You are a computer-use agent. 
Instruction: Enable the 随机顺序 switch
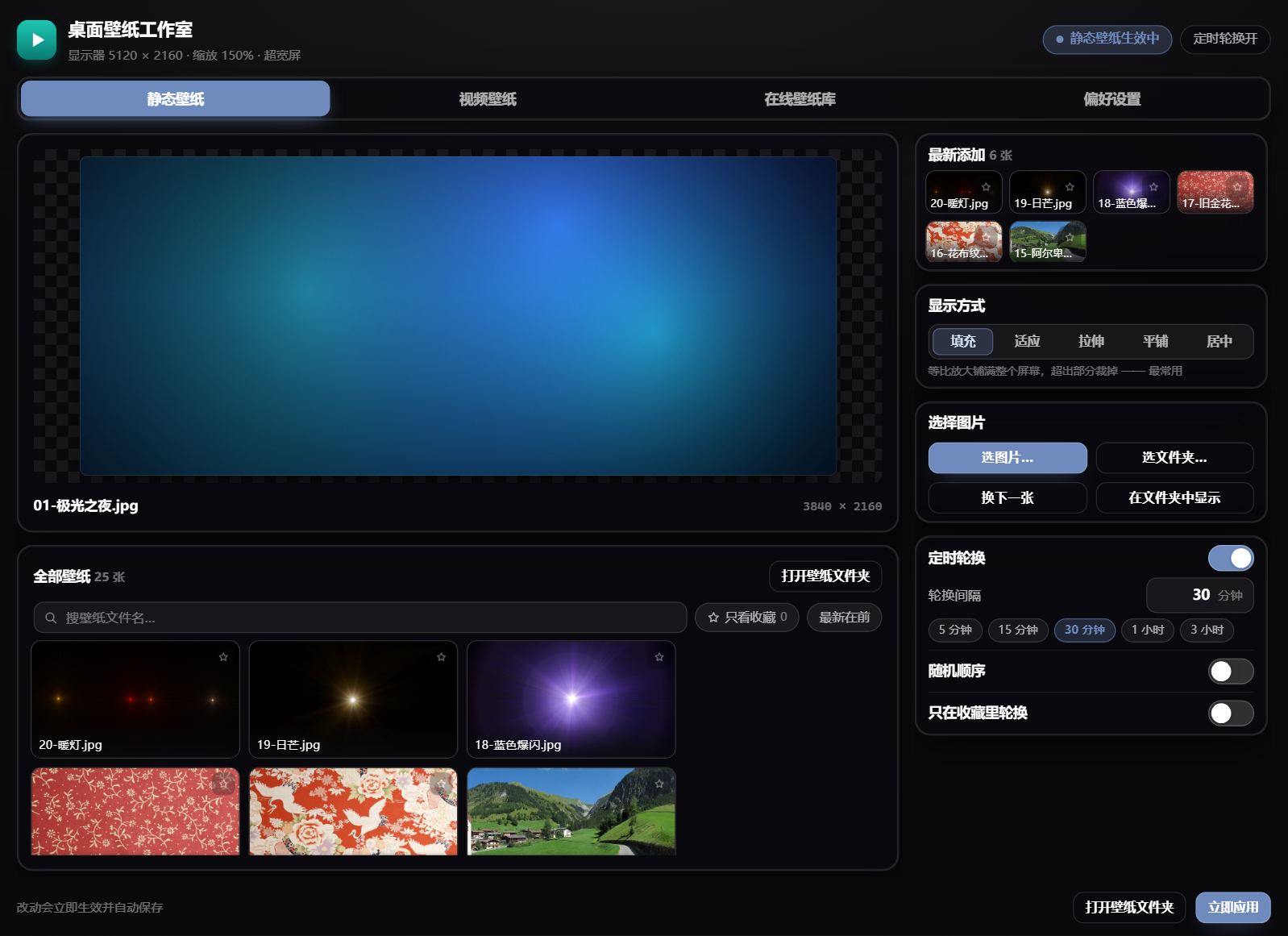(1231, 671)
